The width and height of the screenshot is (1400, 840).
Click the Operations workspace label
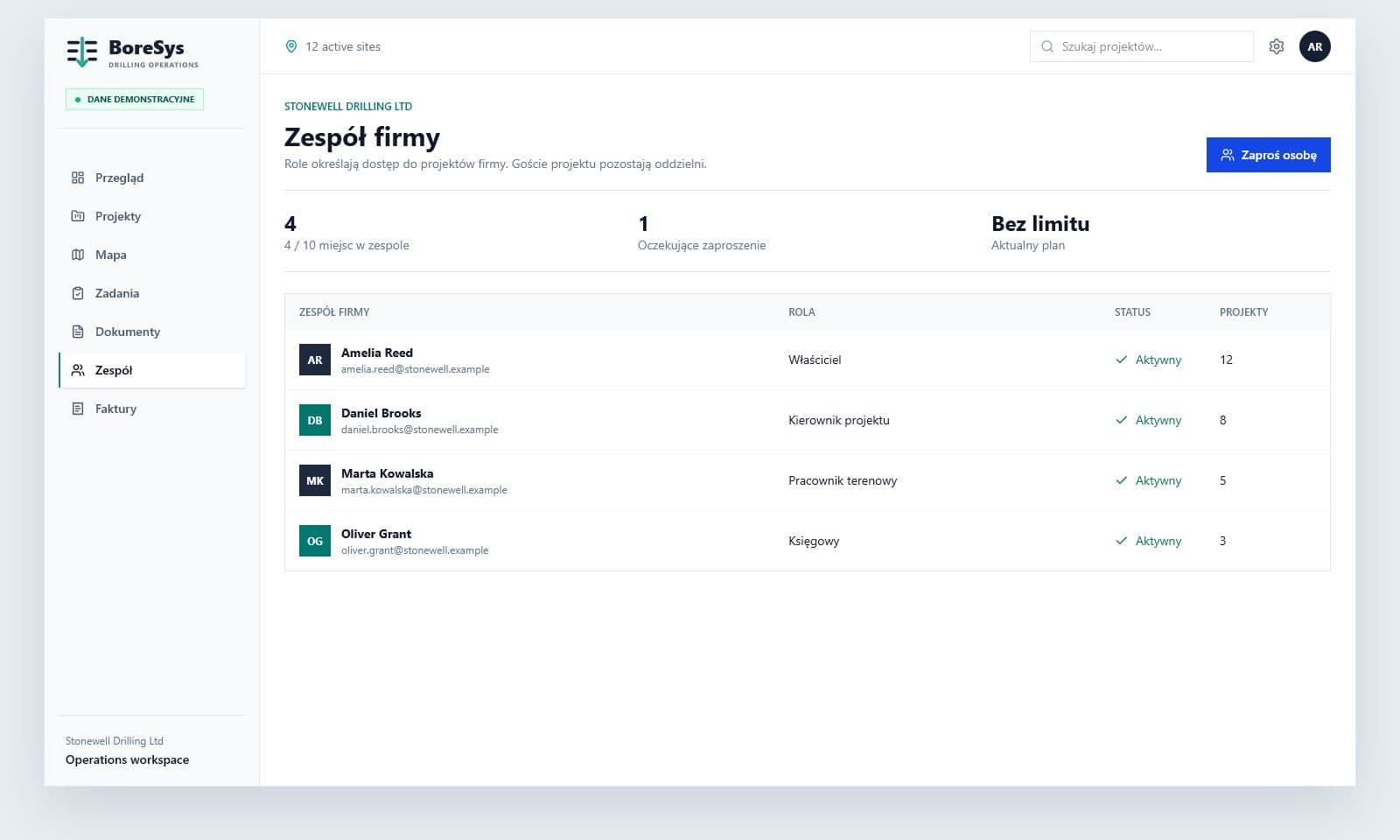(x=127, y=759)
